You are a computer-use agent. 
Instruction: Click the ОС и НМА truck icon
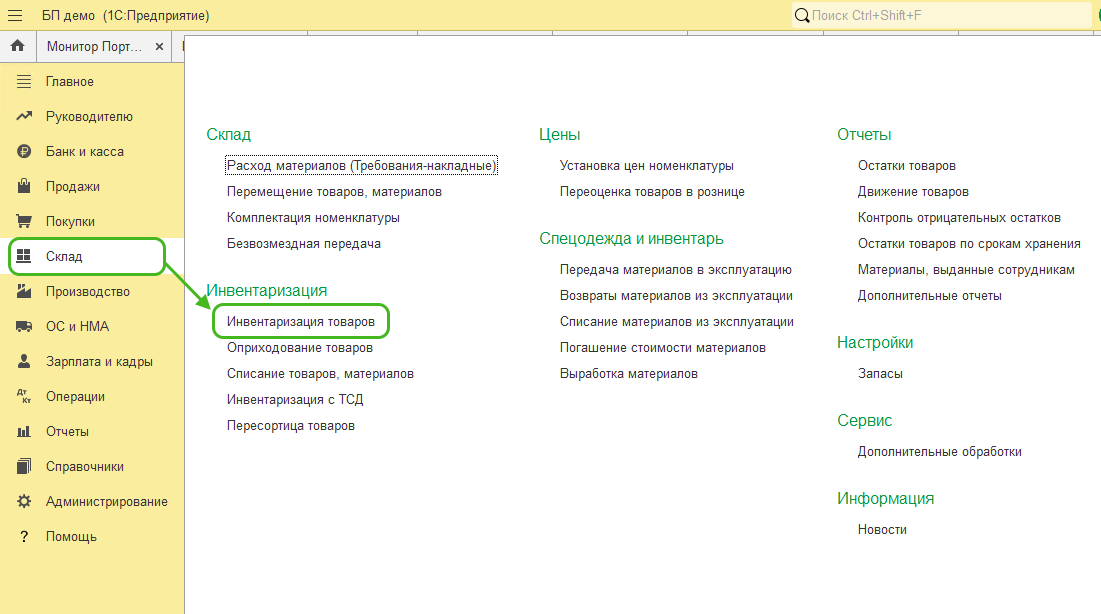(x=24, y=327)
